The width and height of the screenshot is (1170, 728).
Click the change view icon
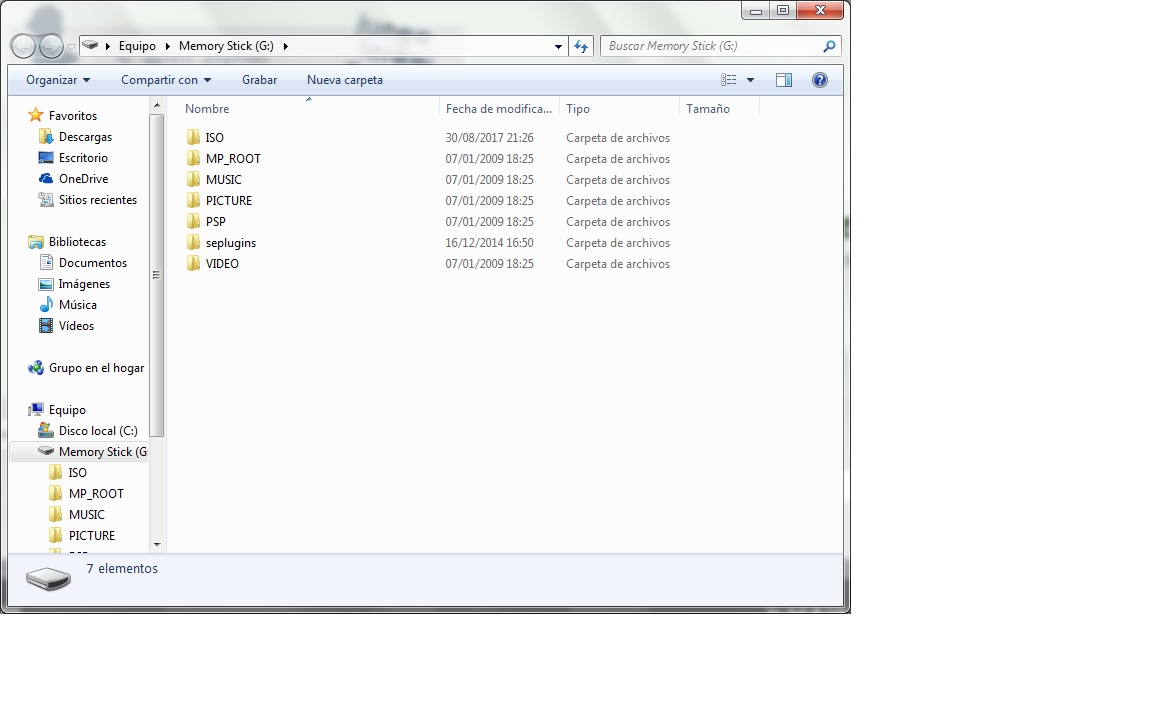coord(729,80)
